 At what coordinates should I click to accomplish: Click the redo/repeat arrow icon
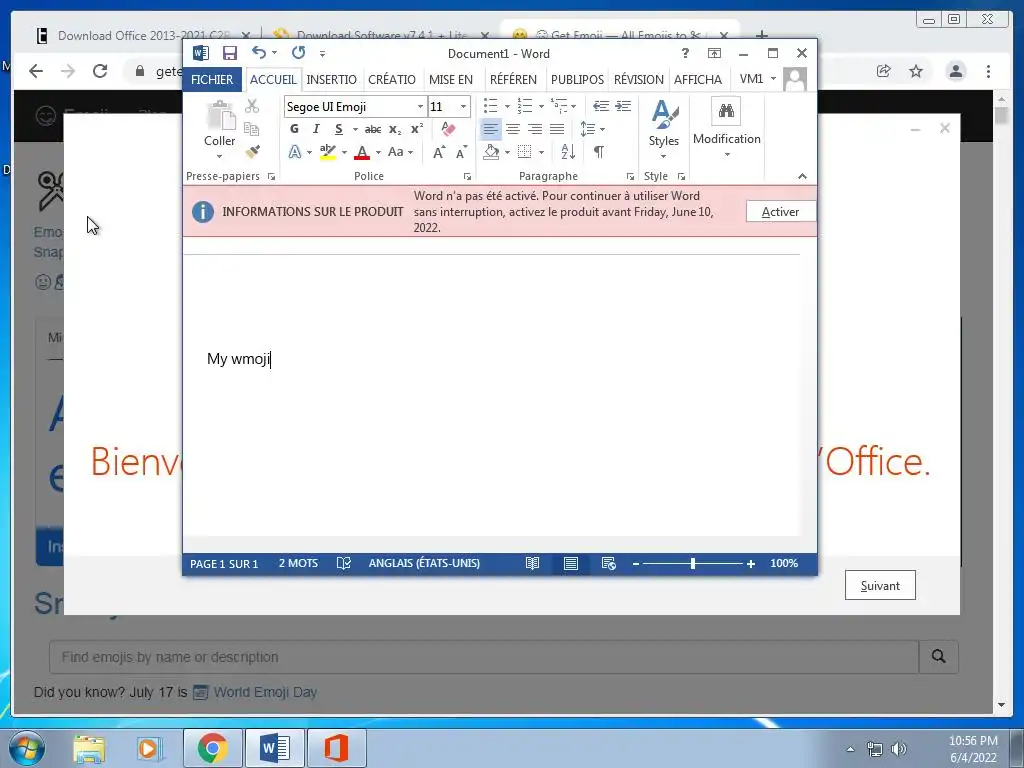298,53
